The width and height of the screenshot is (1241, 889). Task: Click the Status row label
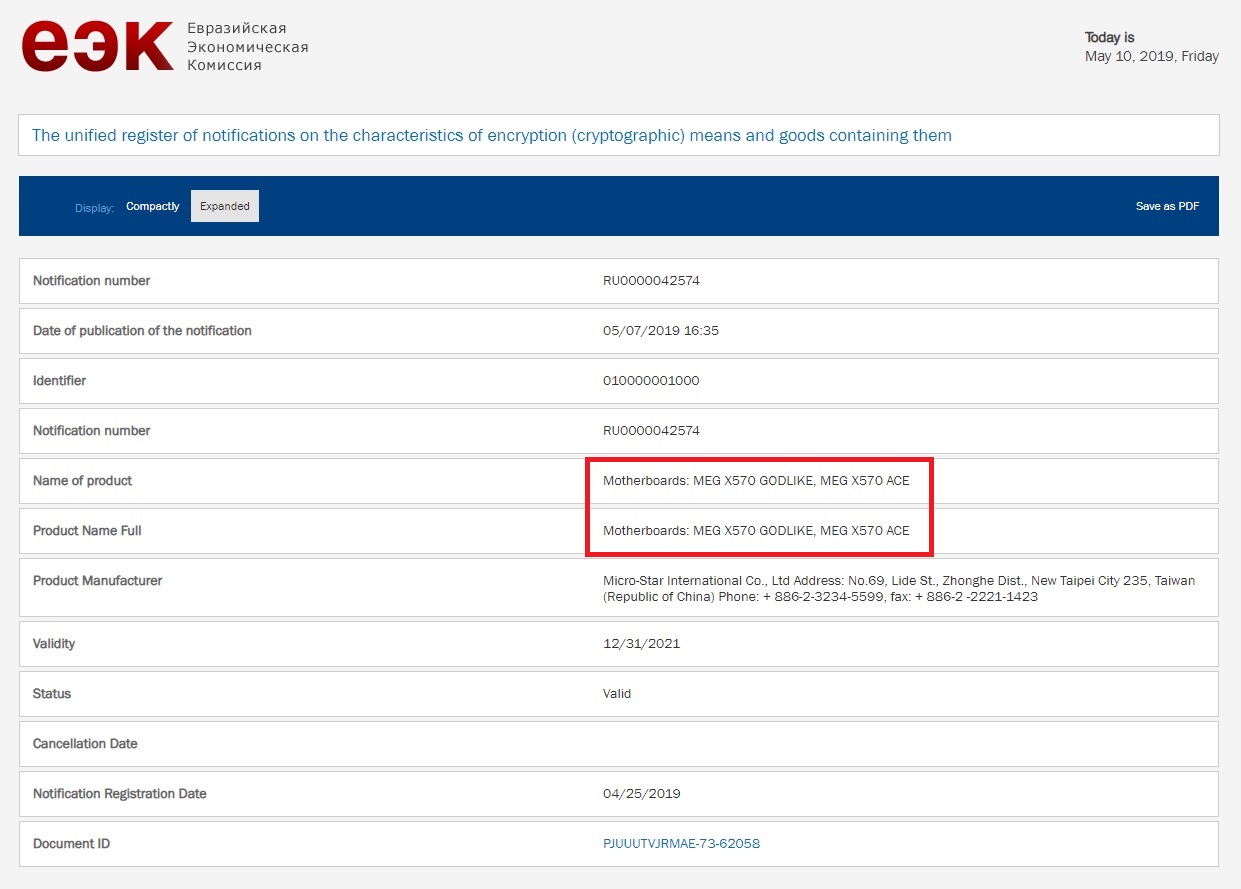click(52, 693)
